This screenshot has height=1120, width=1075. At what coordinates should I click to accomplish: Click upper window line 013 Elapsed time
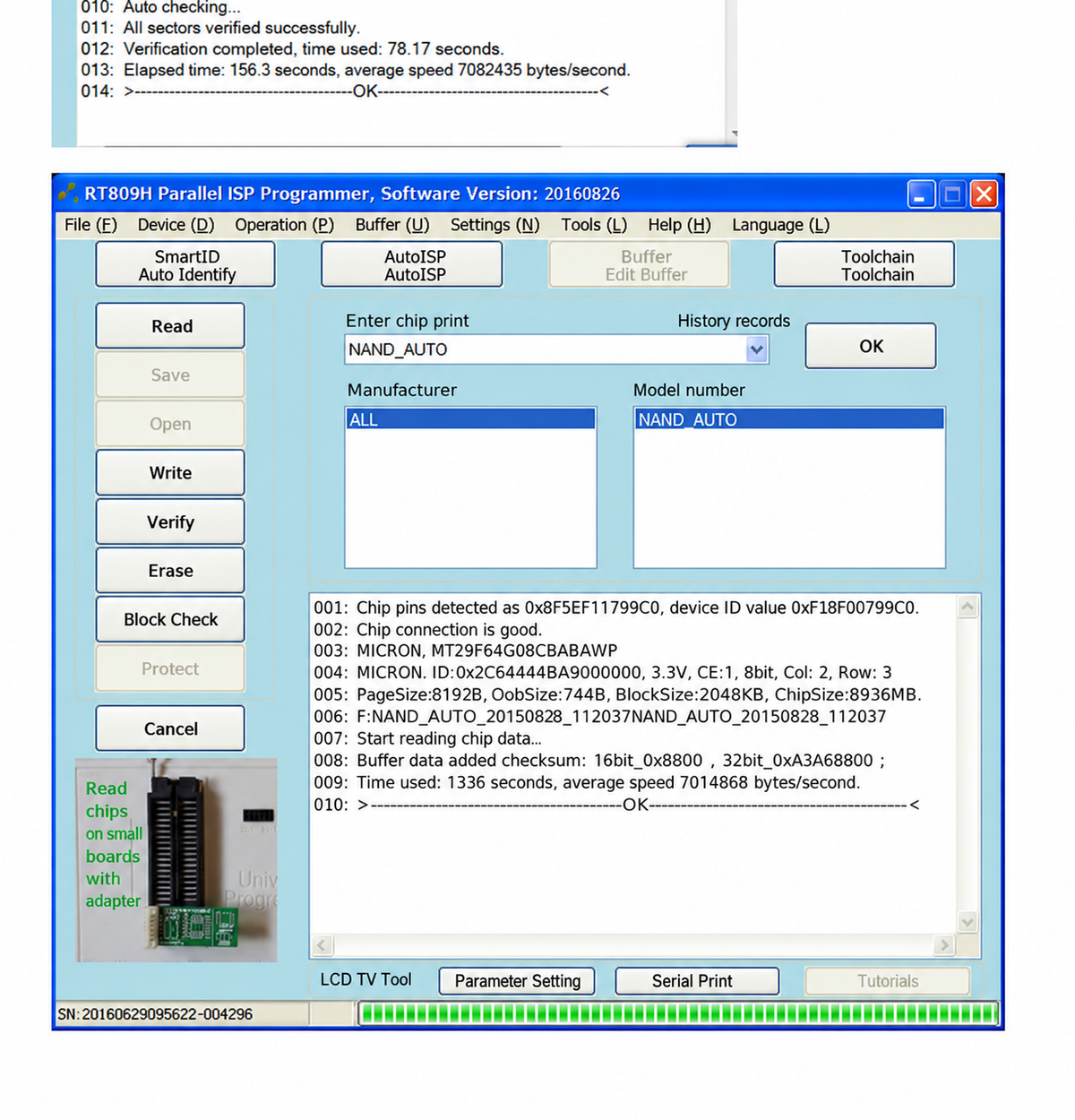[356, 70]
